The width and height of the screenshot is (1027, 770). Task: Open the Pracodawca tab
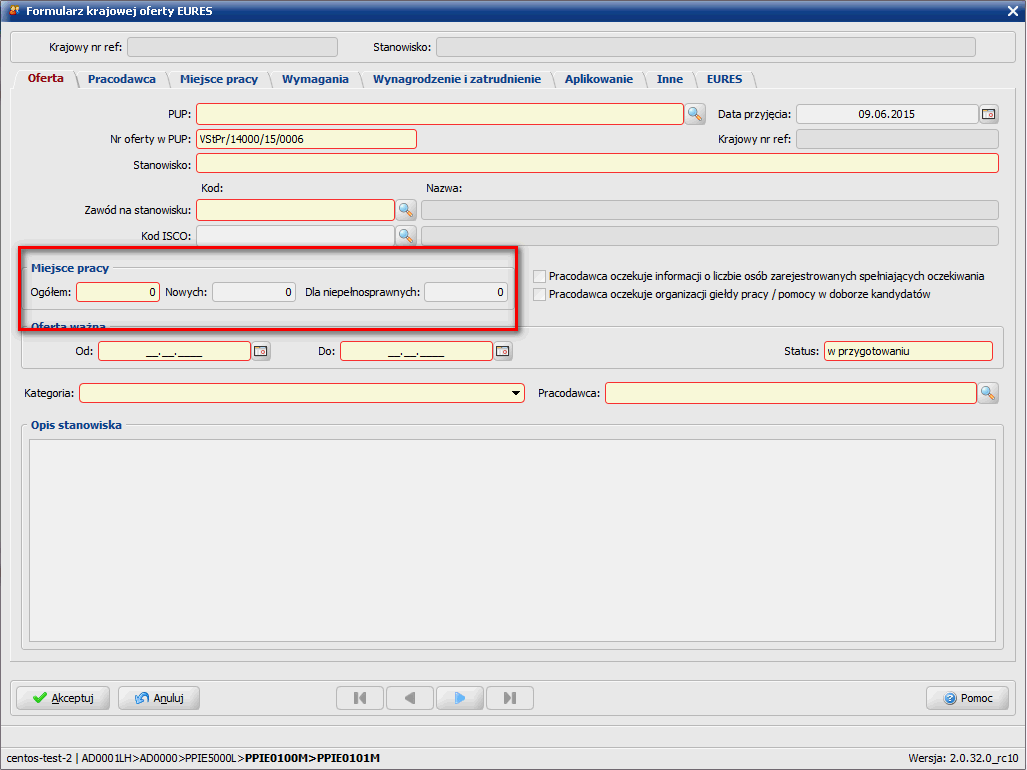tap(122, 79)
